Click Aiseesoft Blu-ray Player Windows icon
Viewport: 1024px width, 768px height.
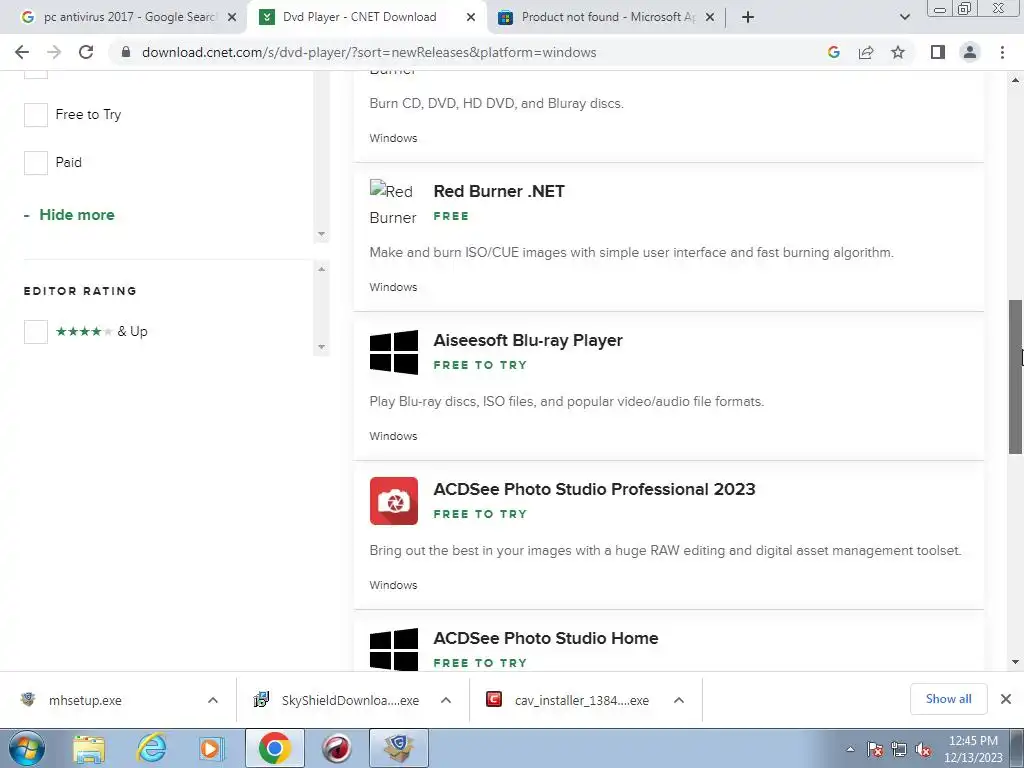click(394, 352)
